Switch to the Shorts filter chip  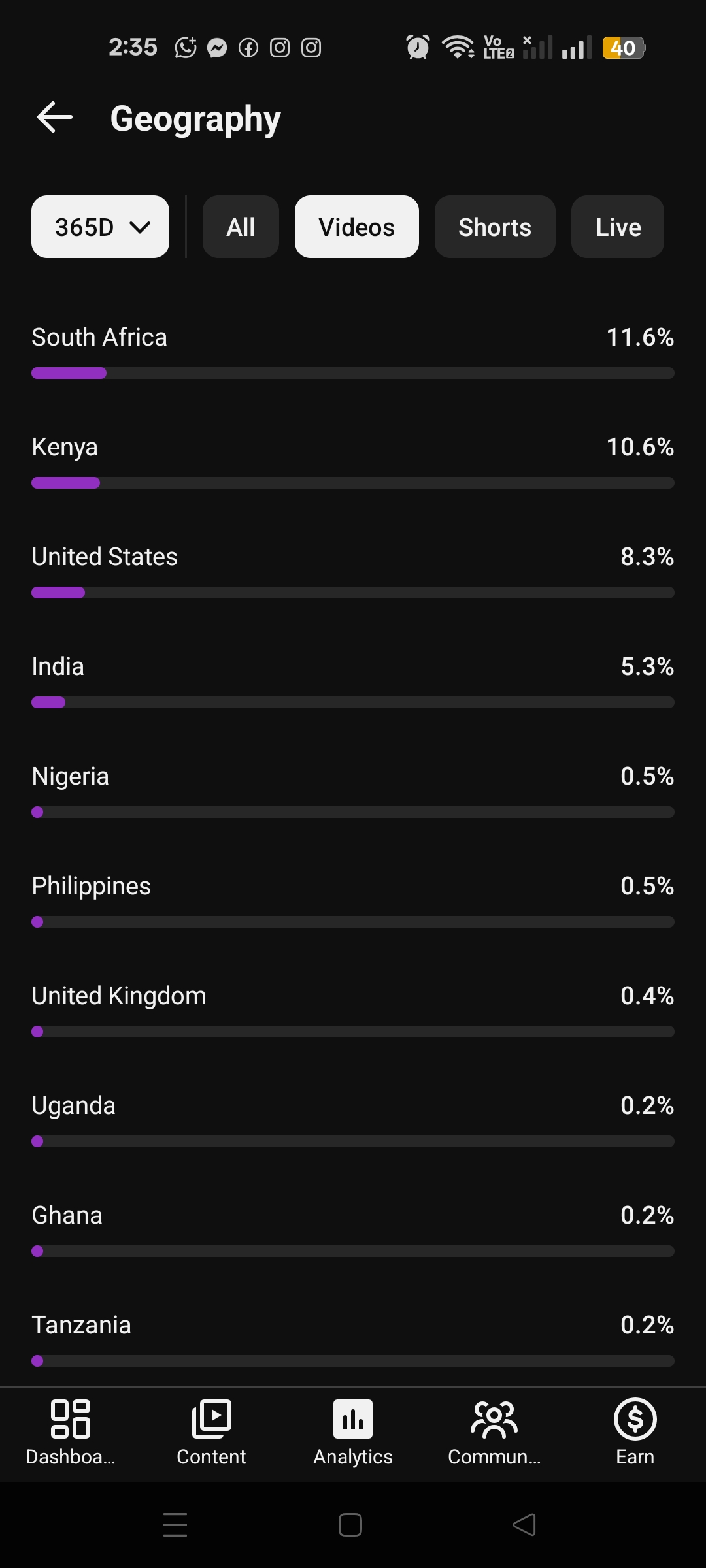pyautogui.click(x=495, y=227)
